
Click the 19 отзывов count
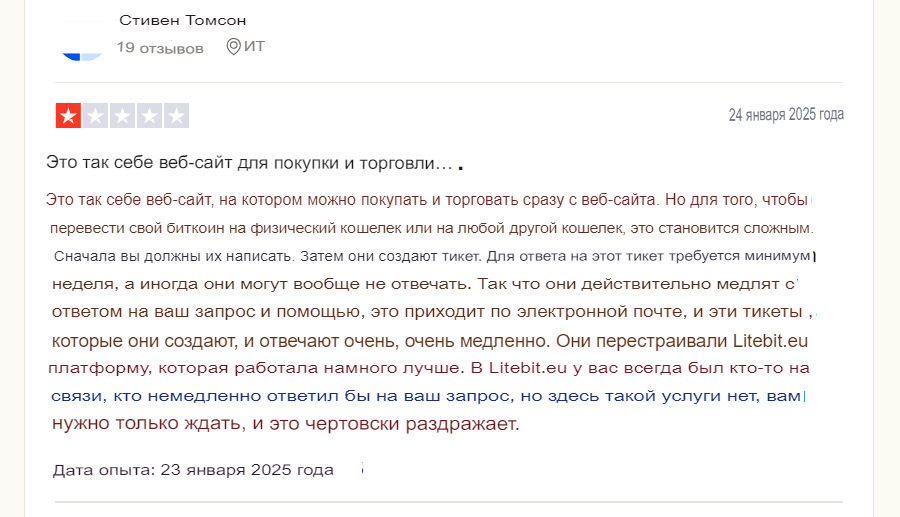tap(160, 48)
